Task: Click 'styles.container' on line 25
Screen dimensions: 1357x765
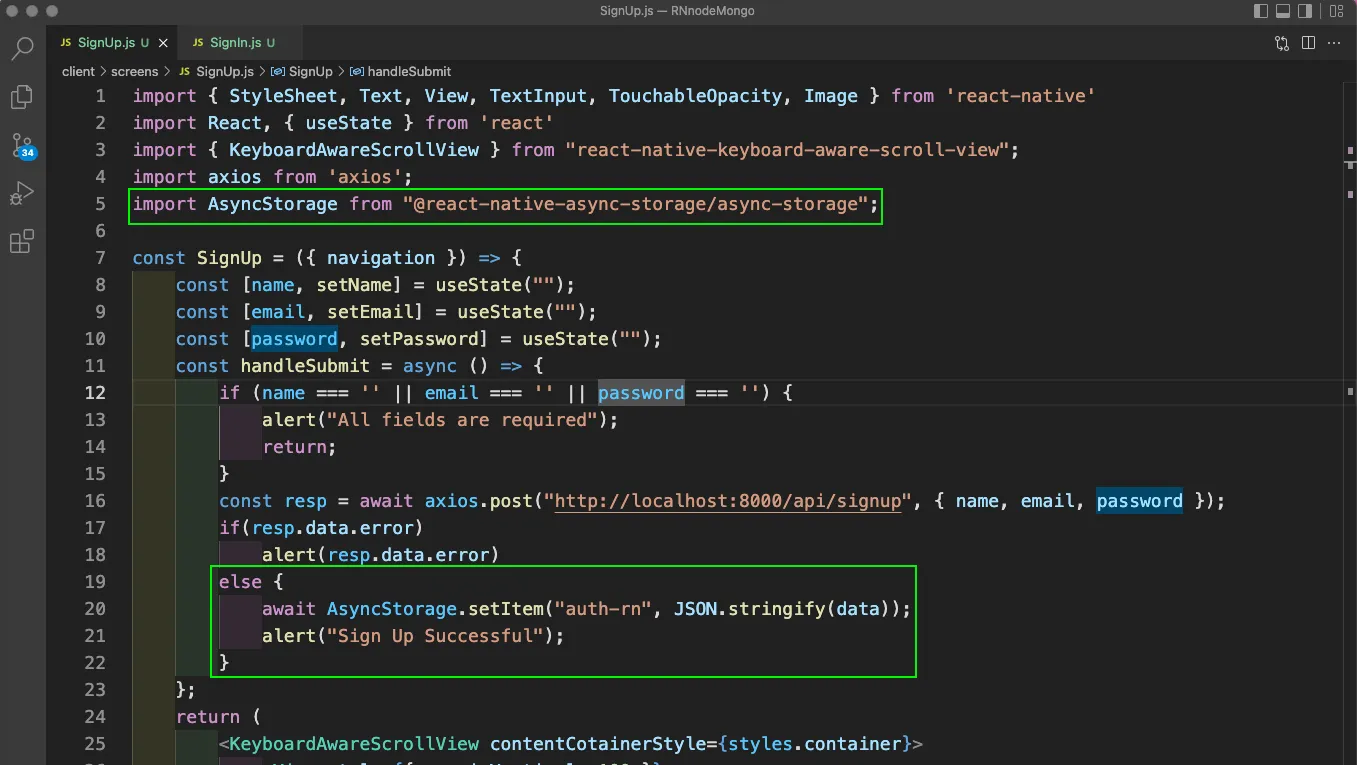Action: (x=814, y=744)
